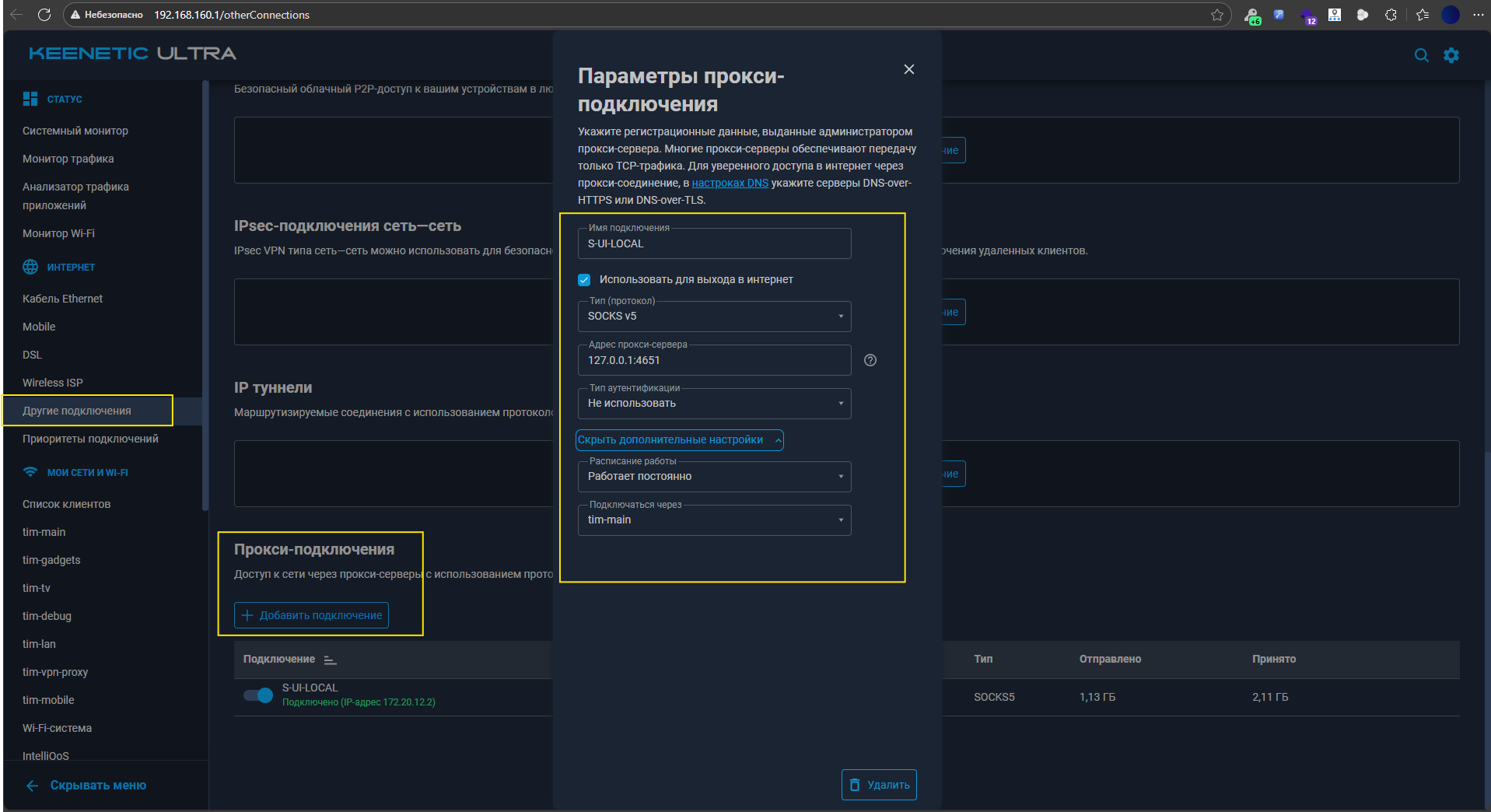Open browser extensions puzzle icon
Viewport: 1491px width, 812px height.
click(1391, 15)
